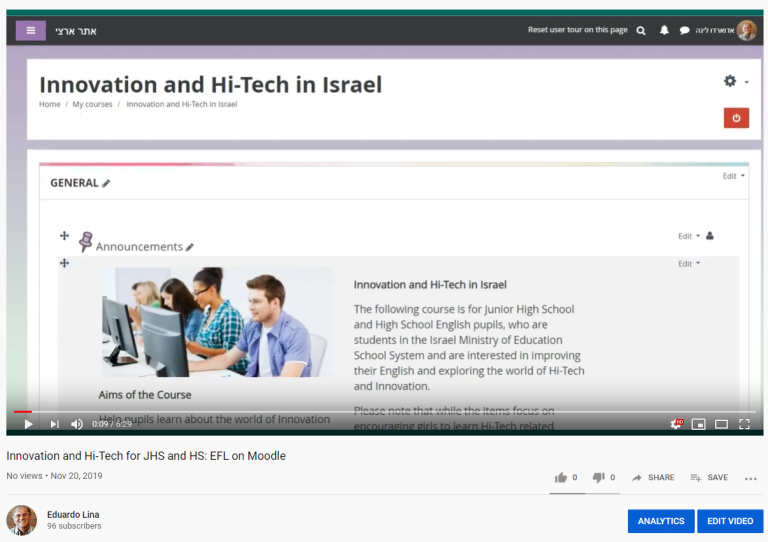Like the video with thumbs up
Viewport: 768px width, 542px height.
(x=561, y=477)
